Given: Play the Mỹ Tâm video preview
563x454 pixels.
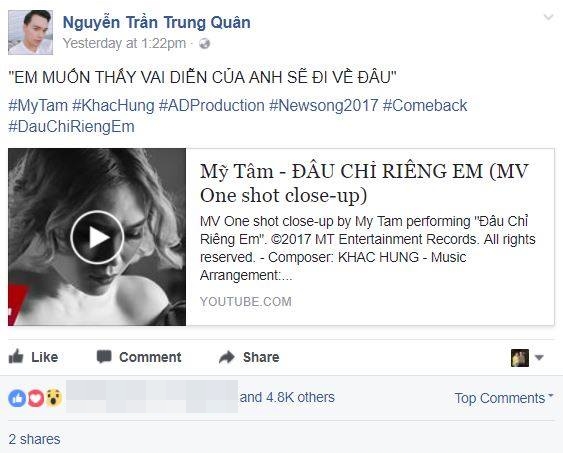Looking at the screenshot, I should [97, 237].
